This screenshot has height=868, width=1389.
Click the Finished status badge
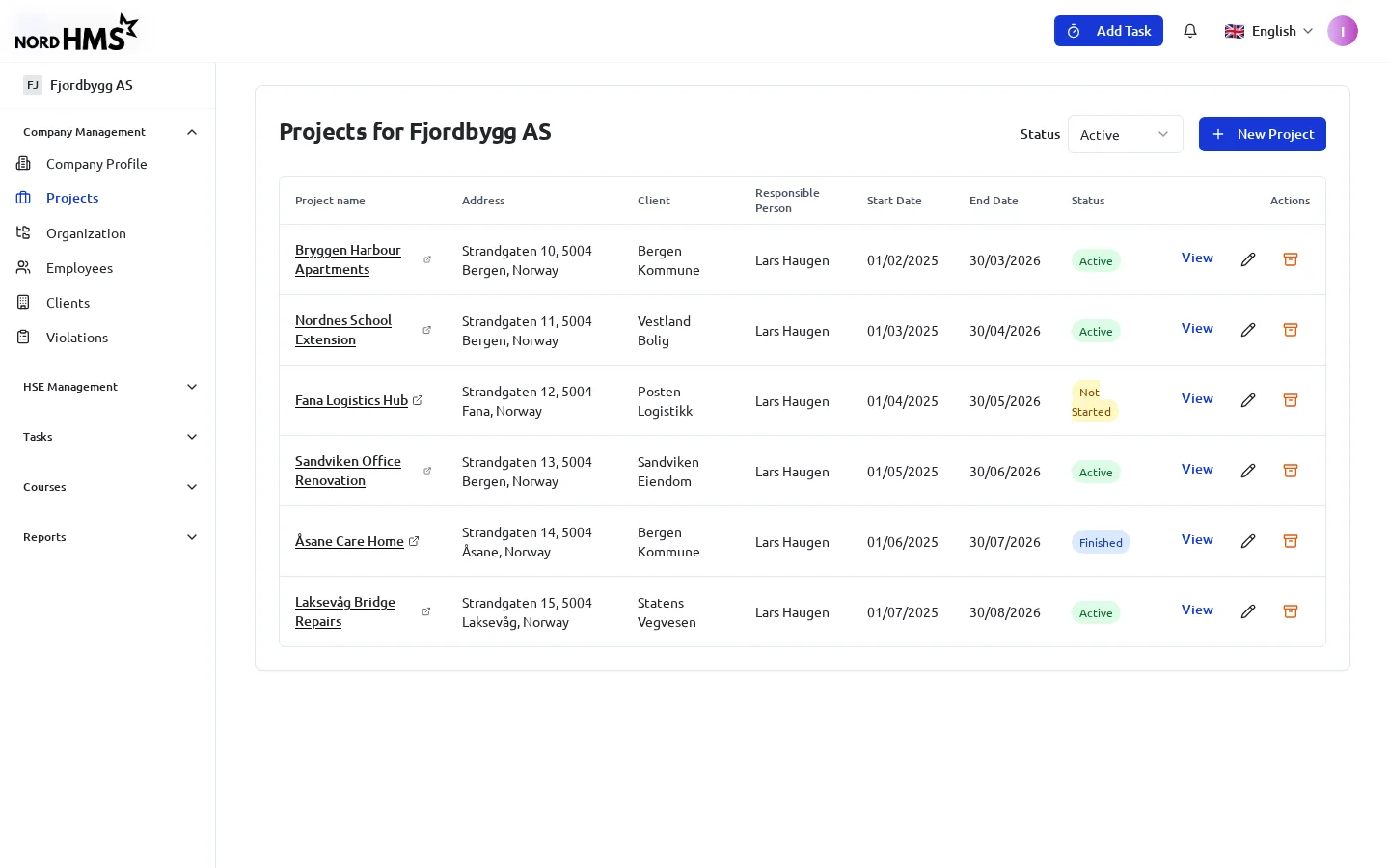pyautogui.click(x=1101, y=543)
